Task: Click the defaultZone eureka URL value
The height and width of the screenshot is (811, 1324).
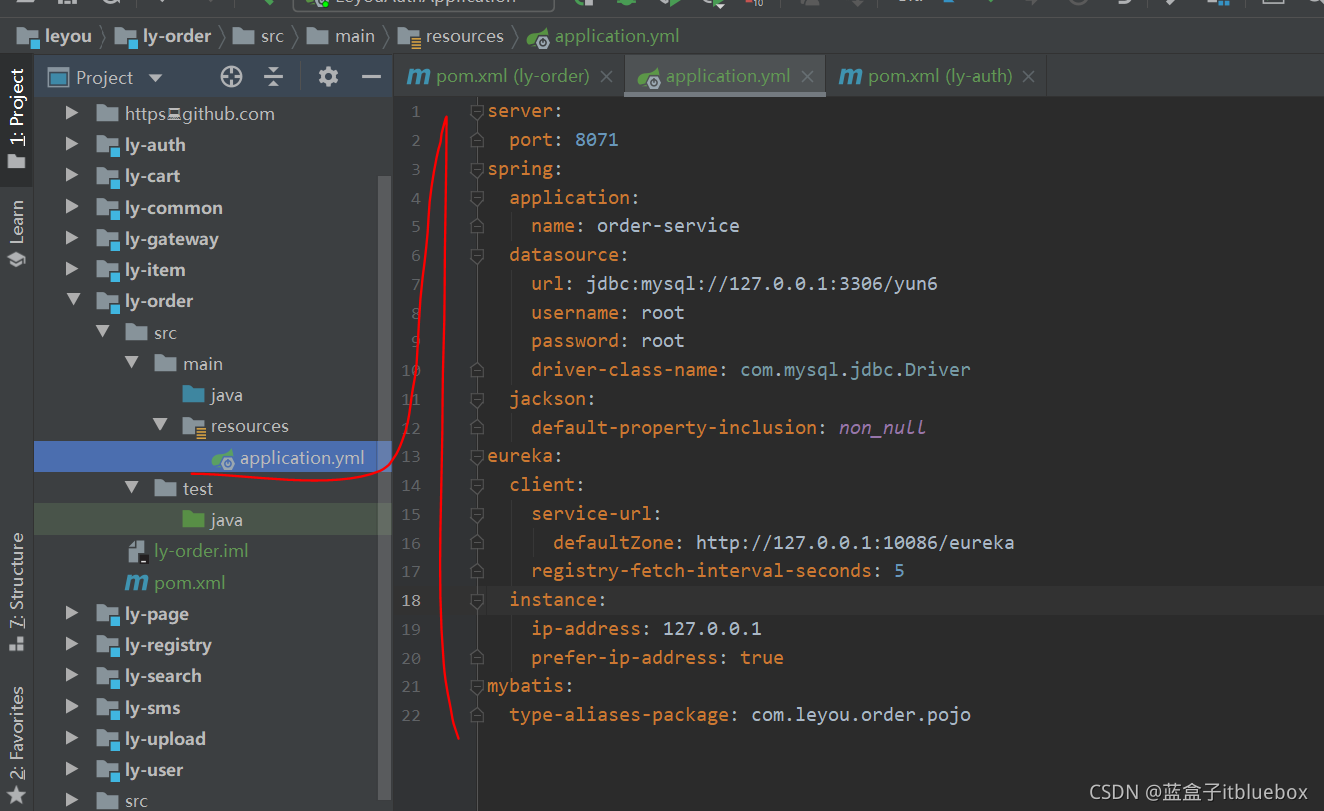Action: pos(855,543)
